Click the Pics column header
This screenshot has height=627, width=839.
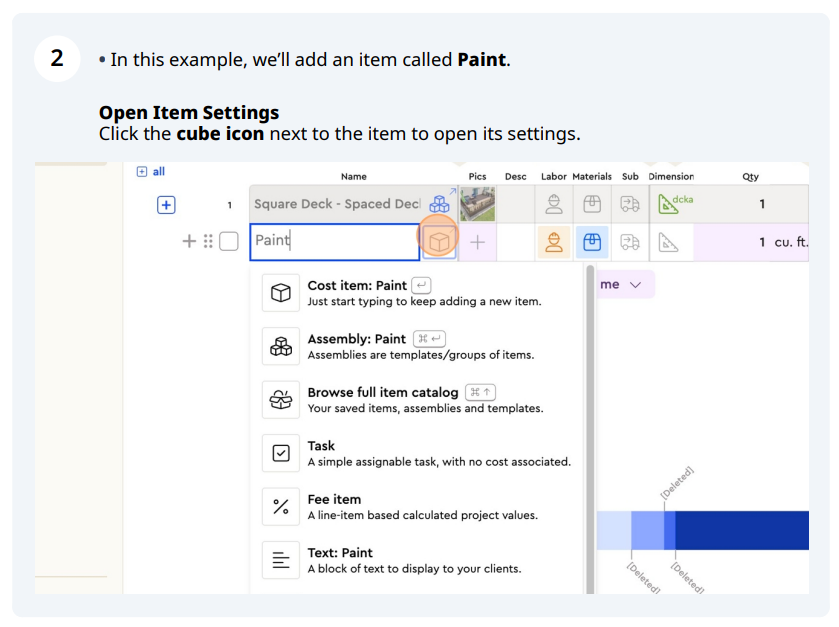point(477,177)
